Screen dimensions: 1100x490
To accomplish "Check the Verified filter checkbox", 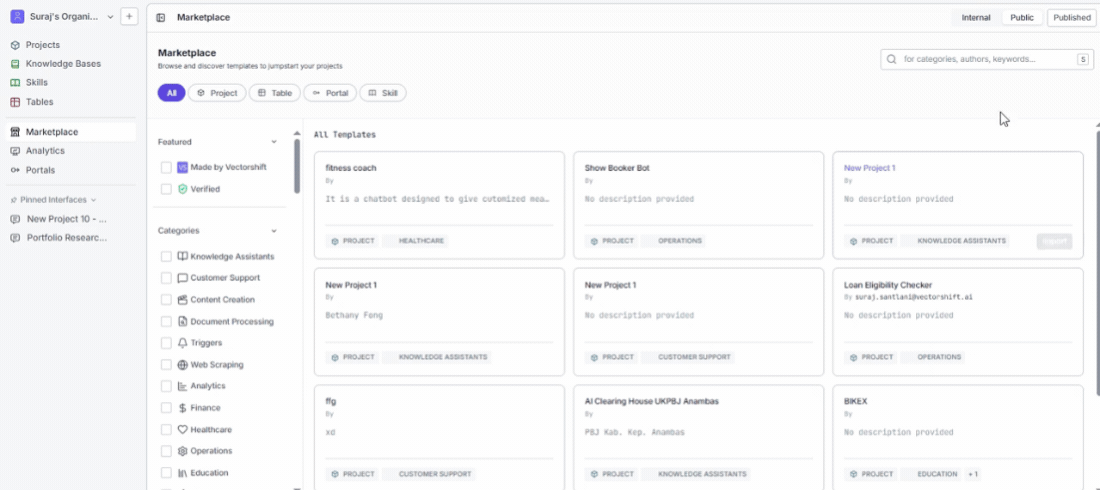I will tap(166, 189).
